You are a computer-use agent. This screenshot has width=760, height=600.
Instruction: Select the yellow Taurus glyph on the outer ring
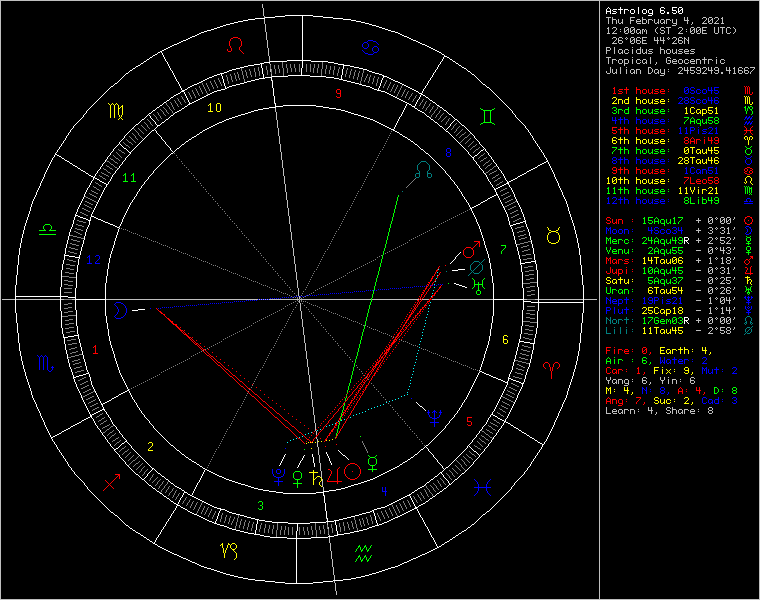point(554,235)
